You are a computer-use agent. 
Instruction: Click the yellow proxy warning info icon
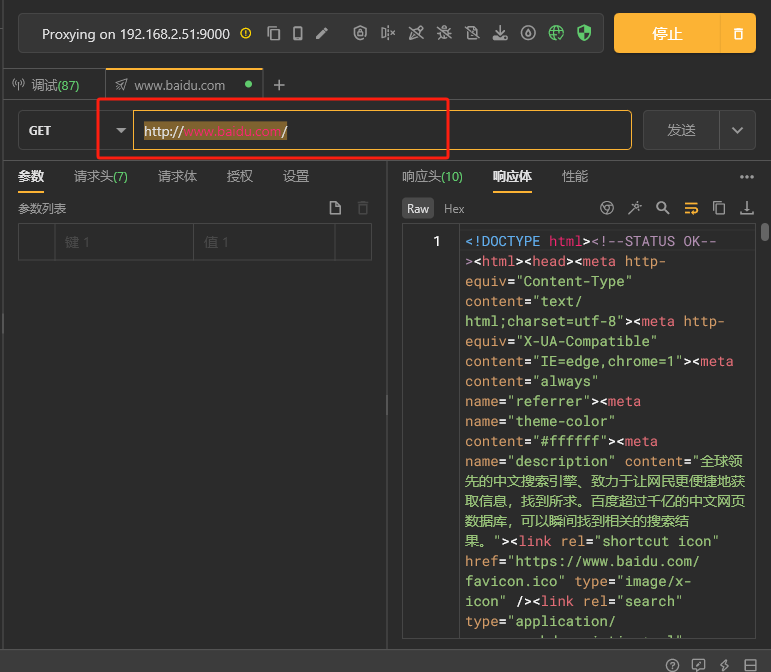click(245, 33)
